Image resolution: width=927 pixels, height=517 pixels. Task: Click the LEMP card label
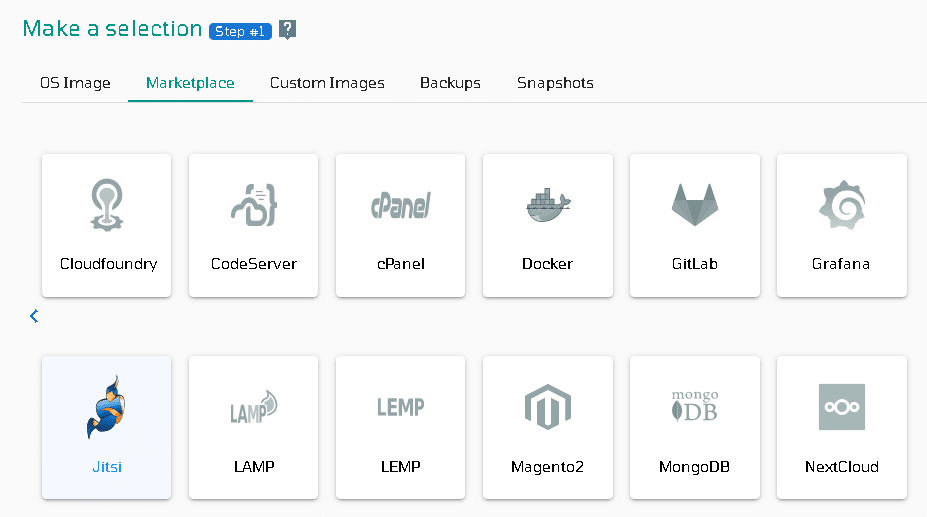[401, 467]
